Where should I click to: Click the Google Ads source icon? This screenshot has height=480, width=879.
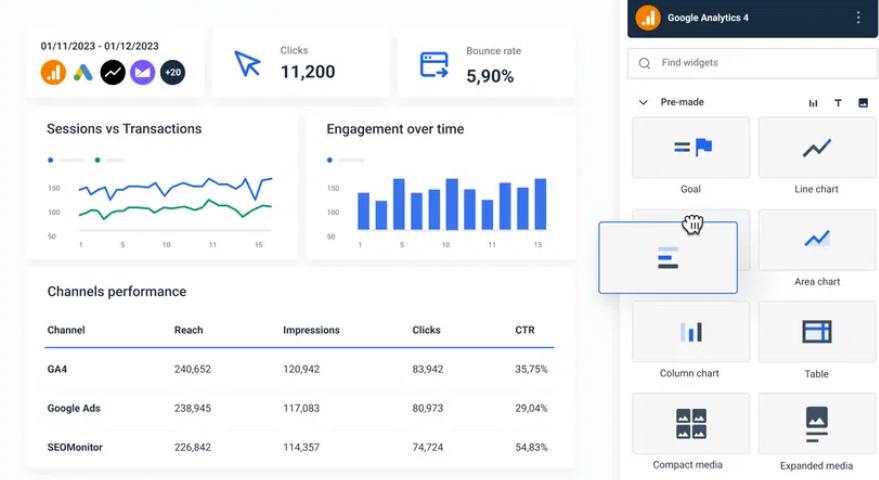pyautogui.click(x=83, y=72)
